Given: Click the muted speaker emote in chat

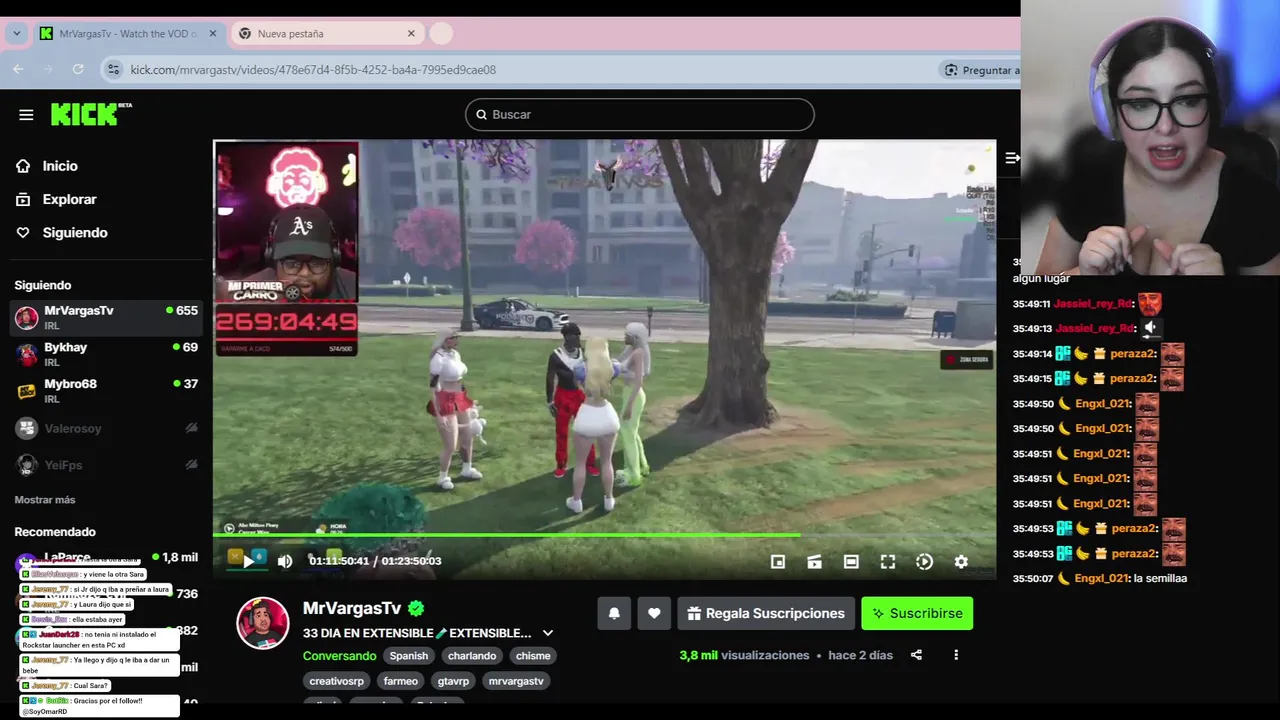Looking at the screenshot, I should 1150,327.
